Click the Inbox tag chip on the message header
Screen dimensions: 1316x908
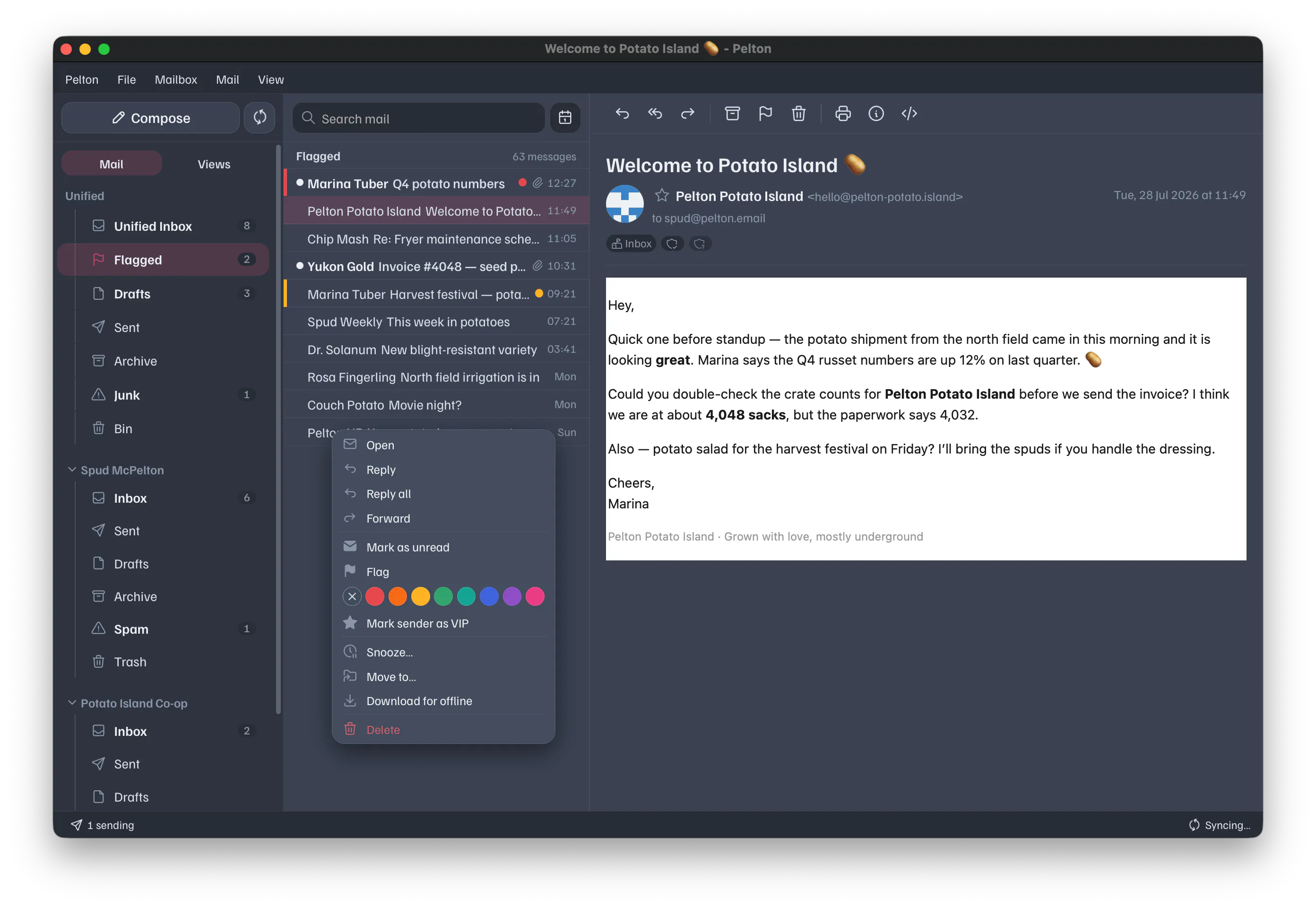click(x=631, y=244)
